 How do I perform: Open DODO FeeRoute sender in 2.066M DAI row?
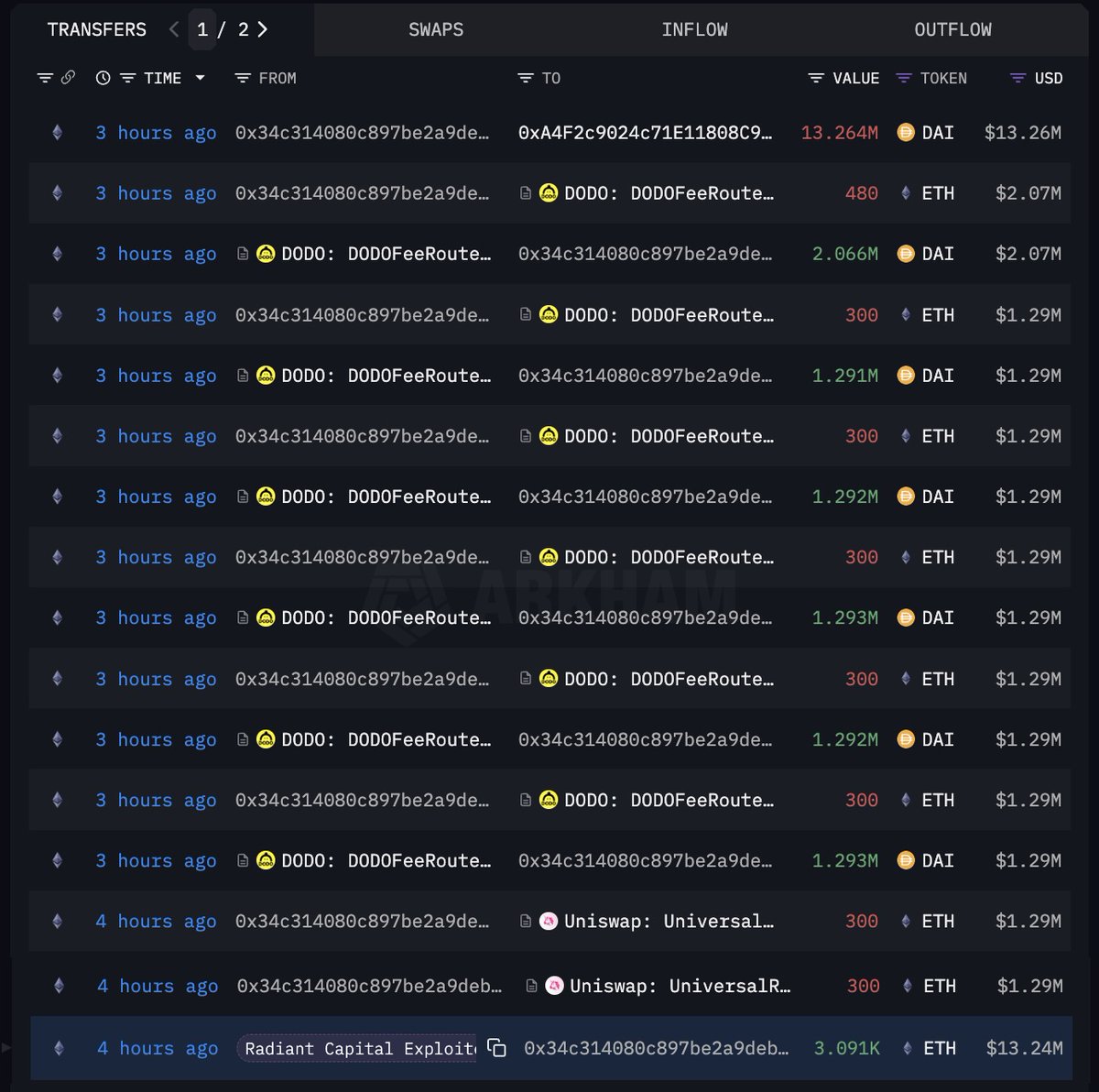click(x=386, y=254)
